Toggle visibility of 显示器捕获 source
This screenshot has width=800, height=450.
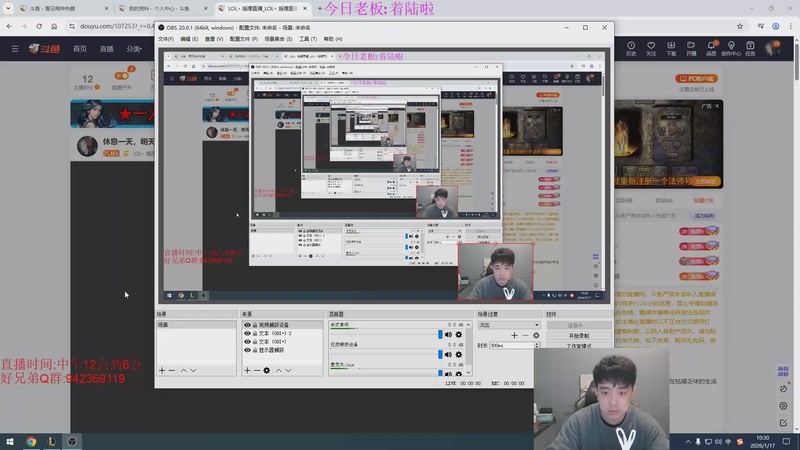click(247, 350)
